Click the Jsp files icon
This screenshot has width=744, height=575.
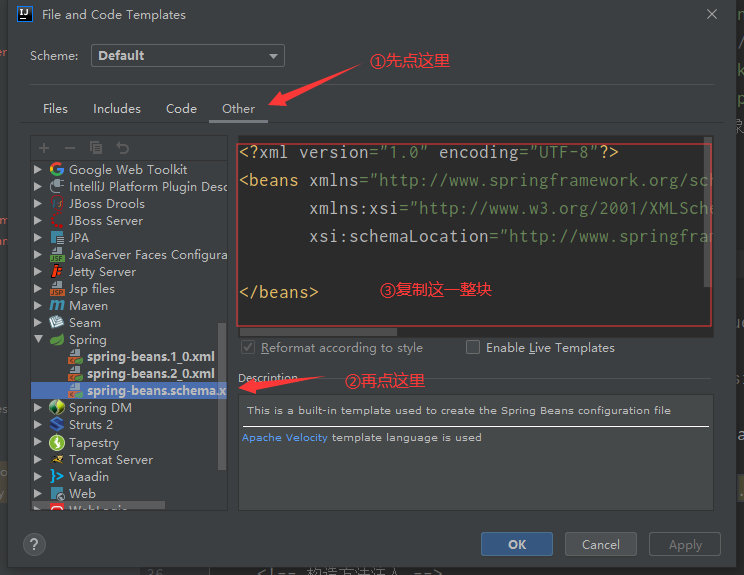click(57, 289)
